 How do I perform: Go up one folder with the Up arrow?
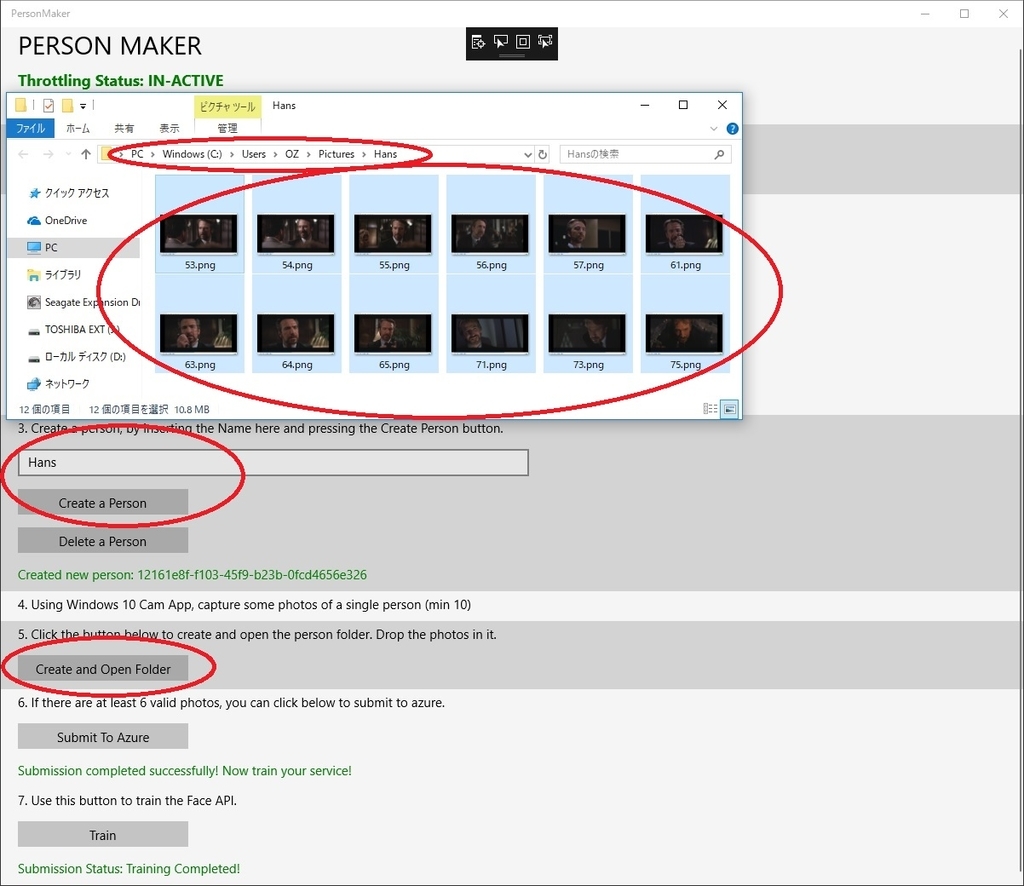(x=86, y=154)
